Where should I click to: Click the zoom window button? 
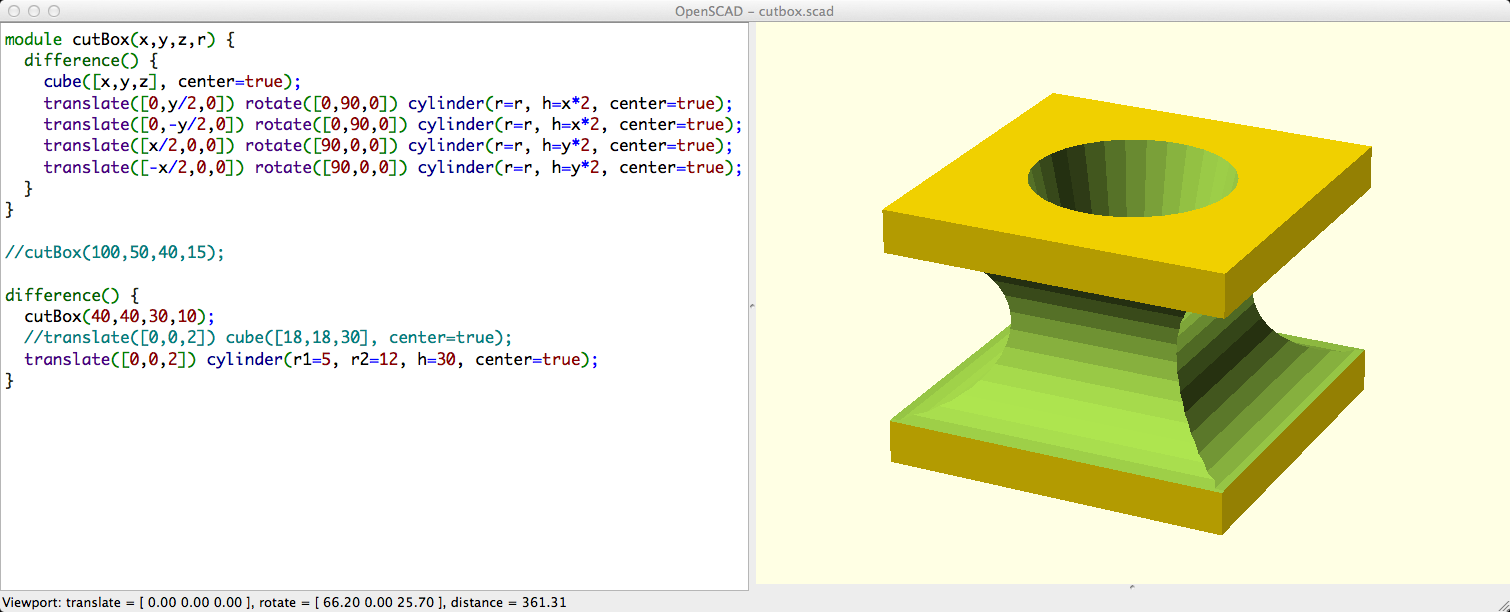click(54, 11)
